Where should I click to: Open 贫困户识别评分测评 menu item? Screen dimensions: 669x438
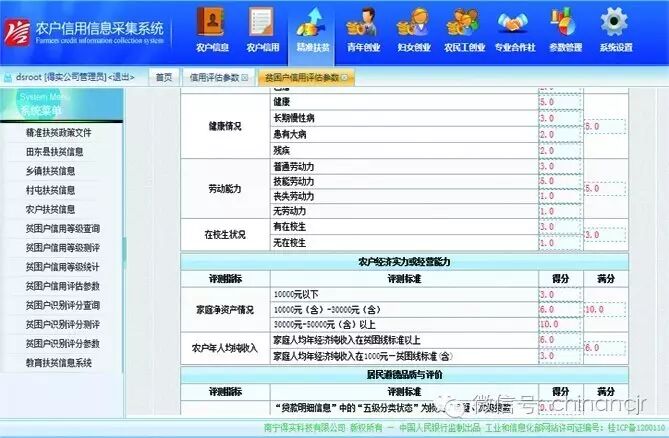[x=63, y=325]
